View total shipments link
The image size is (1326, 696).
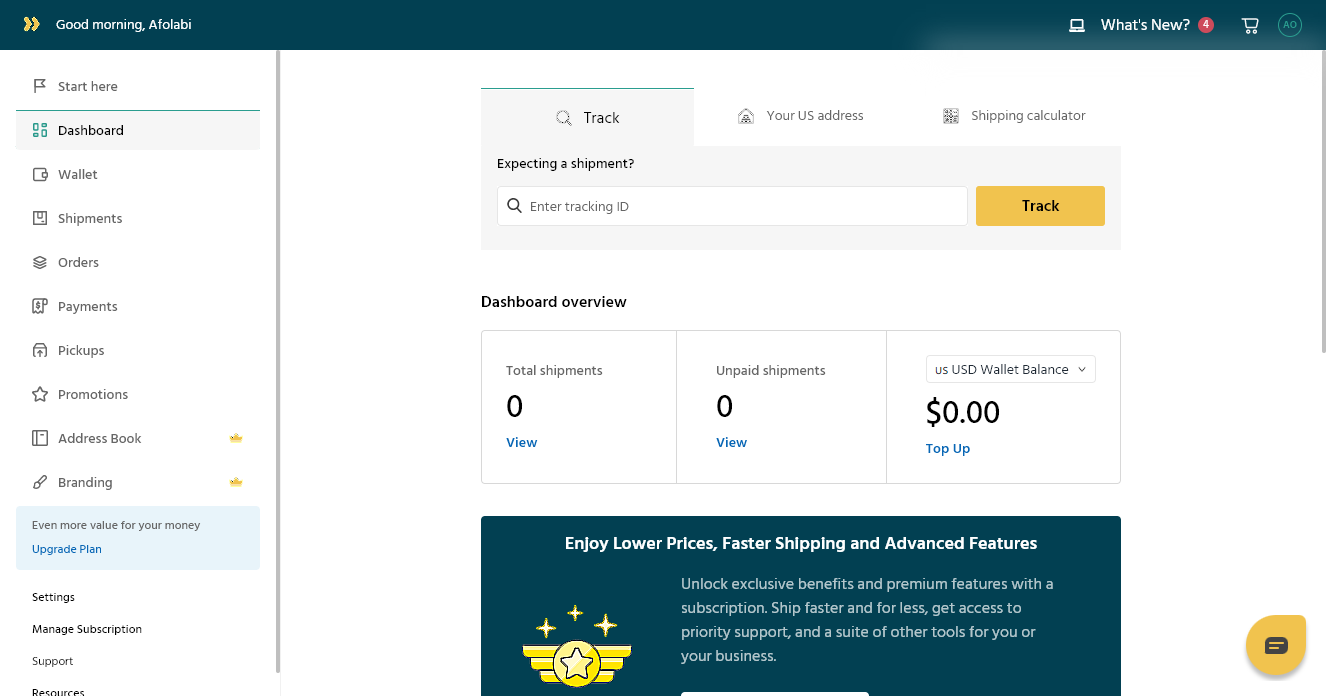click(x=521, y=442)
